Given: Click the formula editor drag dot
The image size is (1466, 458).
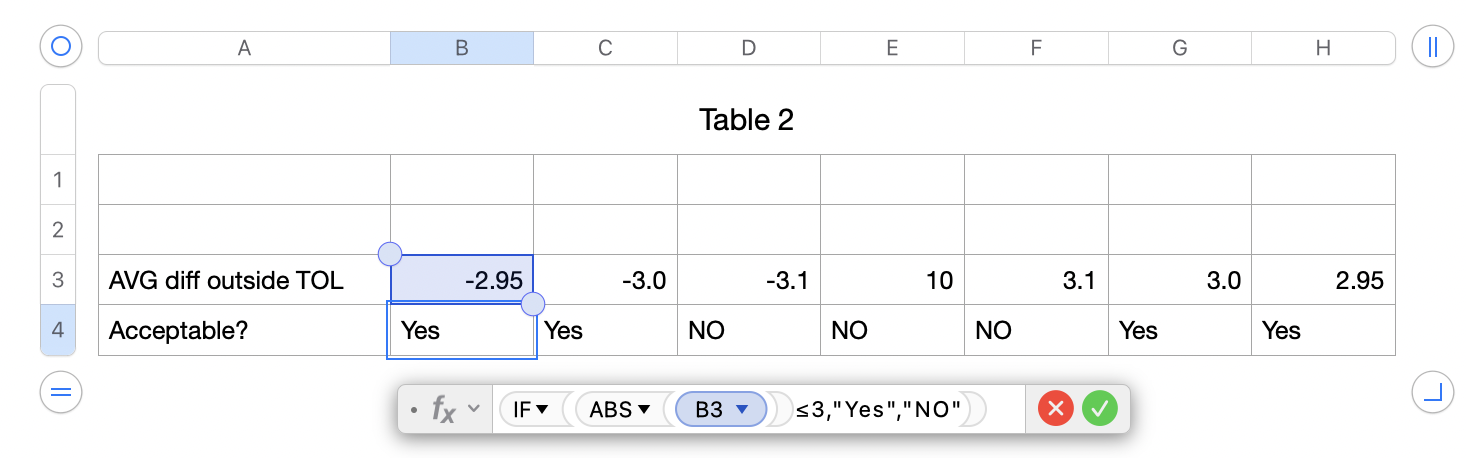Looking at the screenshot, I should (414, 409).
